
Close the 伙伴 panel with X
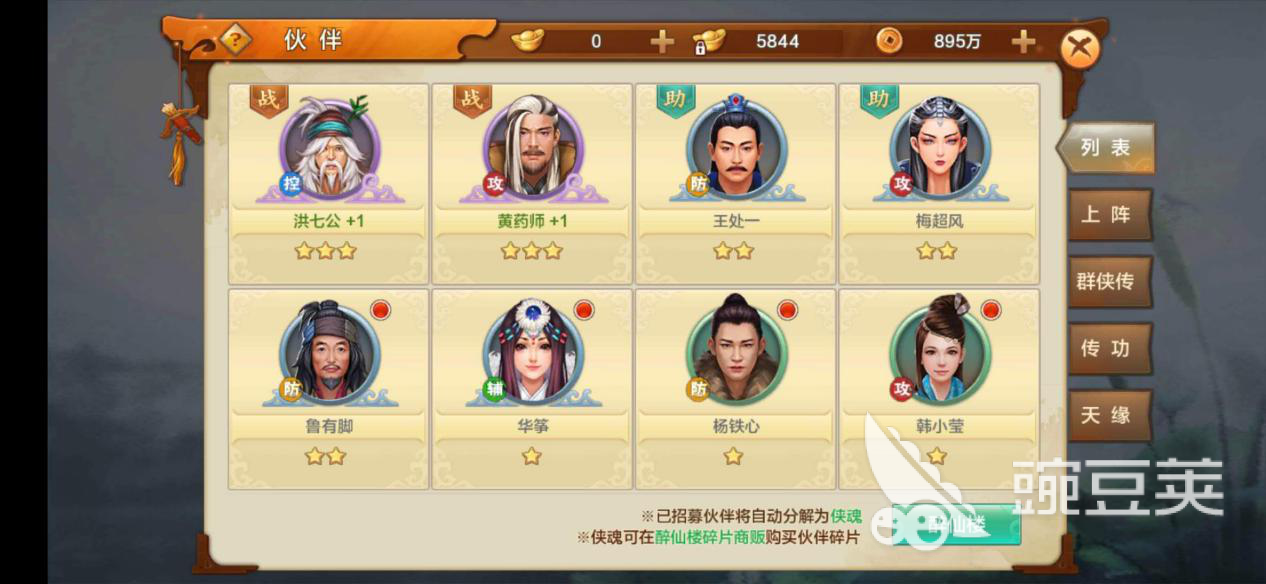[x=1080, y=49]
